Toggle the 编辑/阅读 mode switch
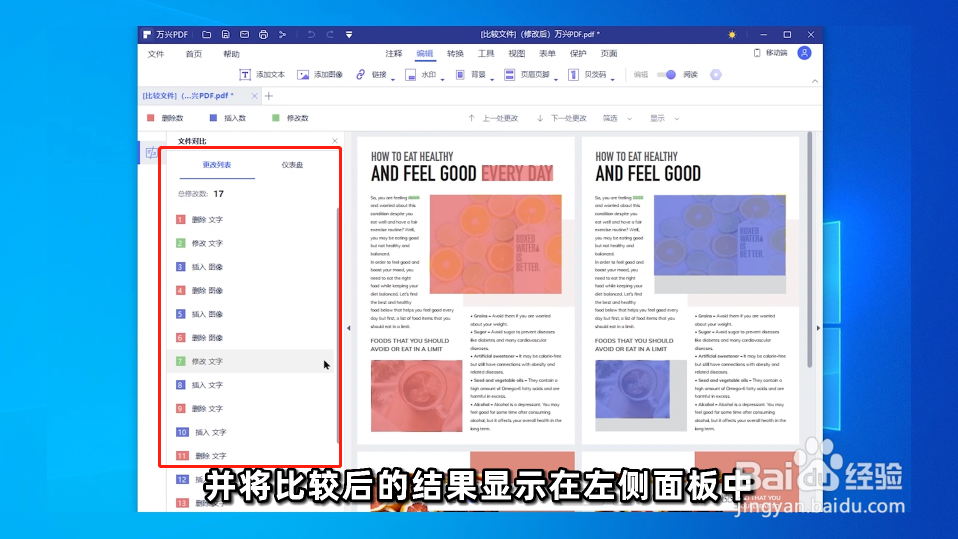 [666, 75]
